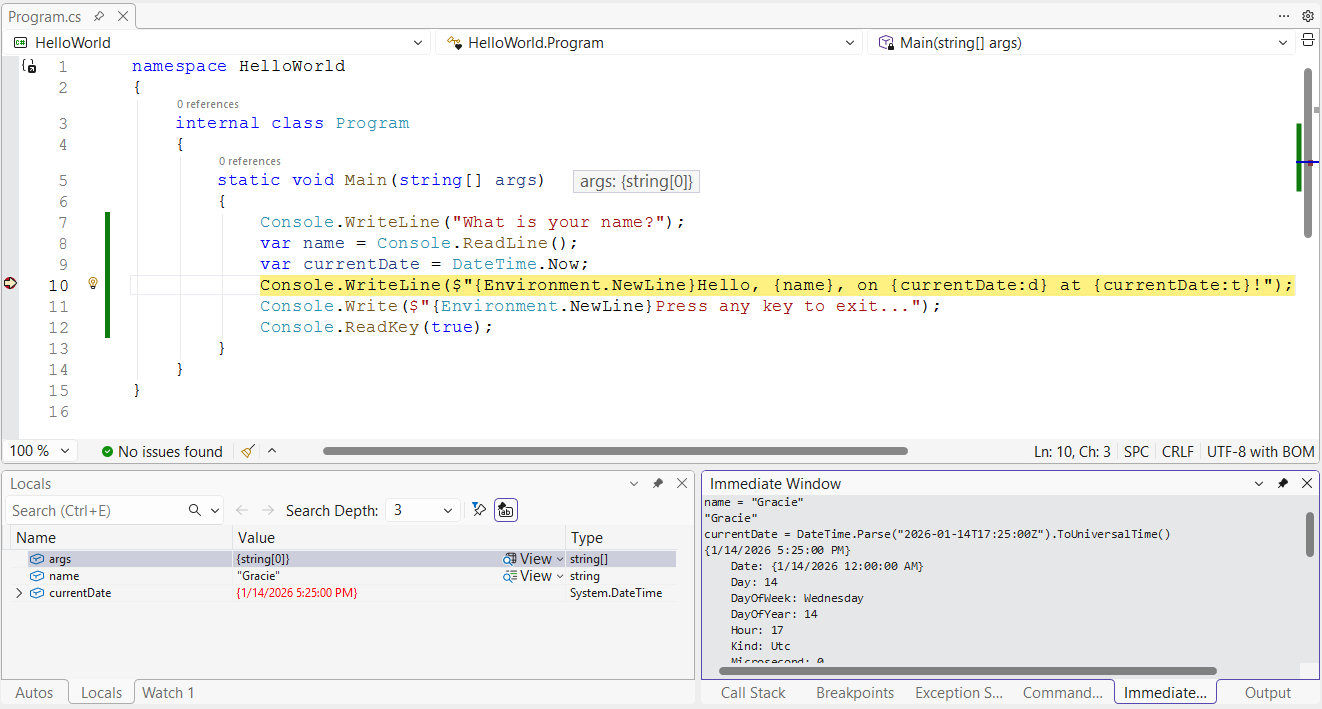Open Quick Actions lightbulb on line 10
The image size is (1322, 709).
[92, 284]
